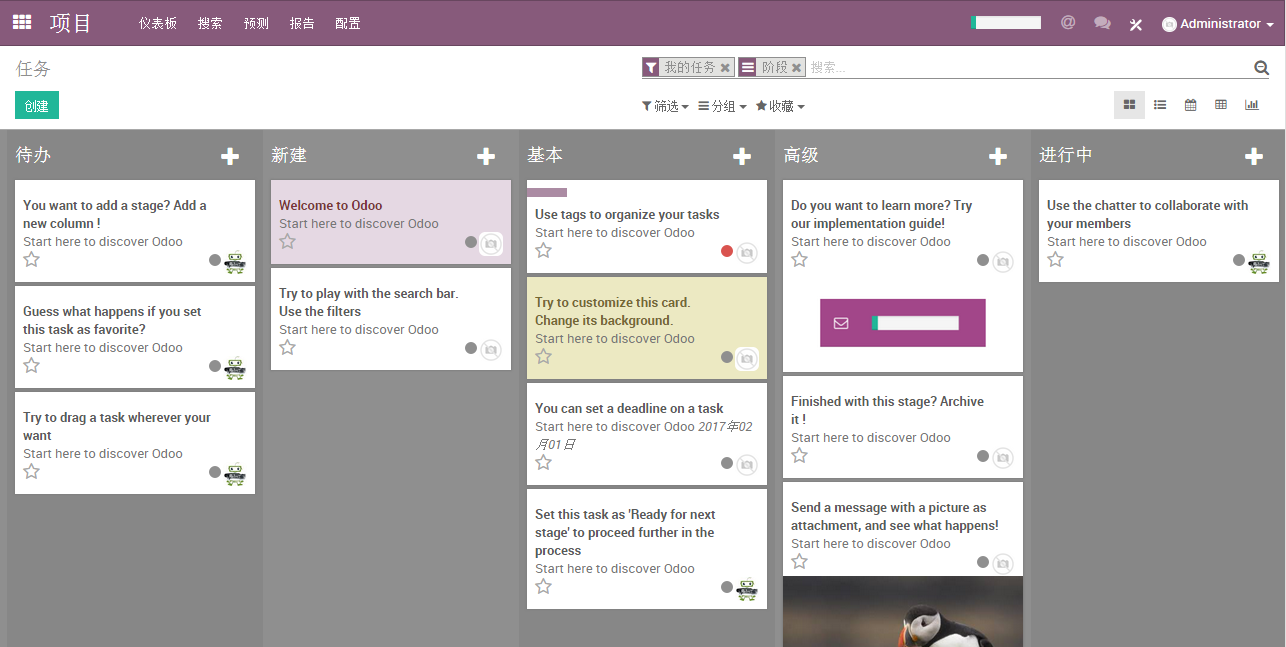Screen dimensions: 1286x647
Task: Open the Administrator user menu
Action: (x=1218, y=24)
